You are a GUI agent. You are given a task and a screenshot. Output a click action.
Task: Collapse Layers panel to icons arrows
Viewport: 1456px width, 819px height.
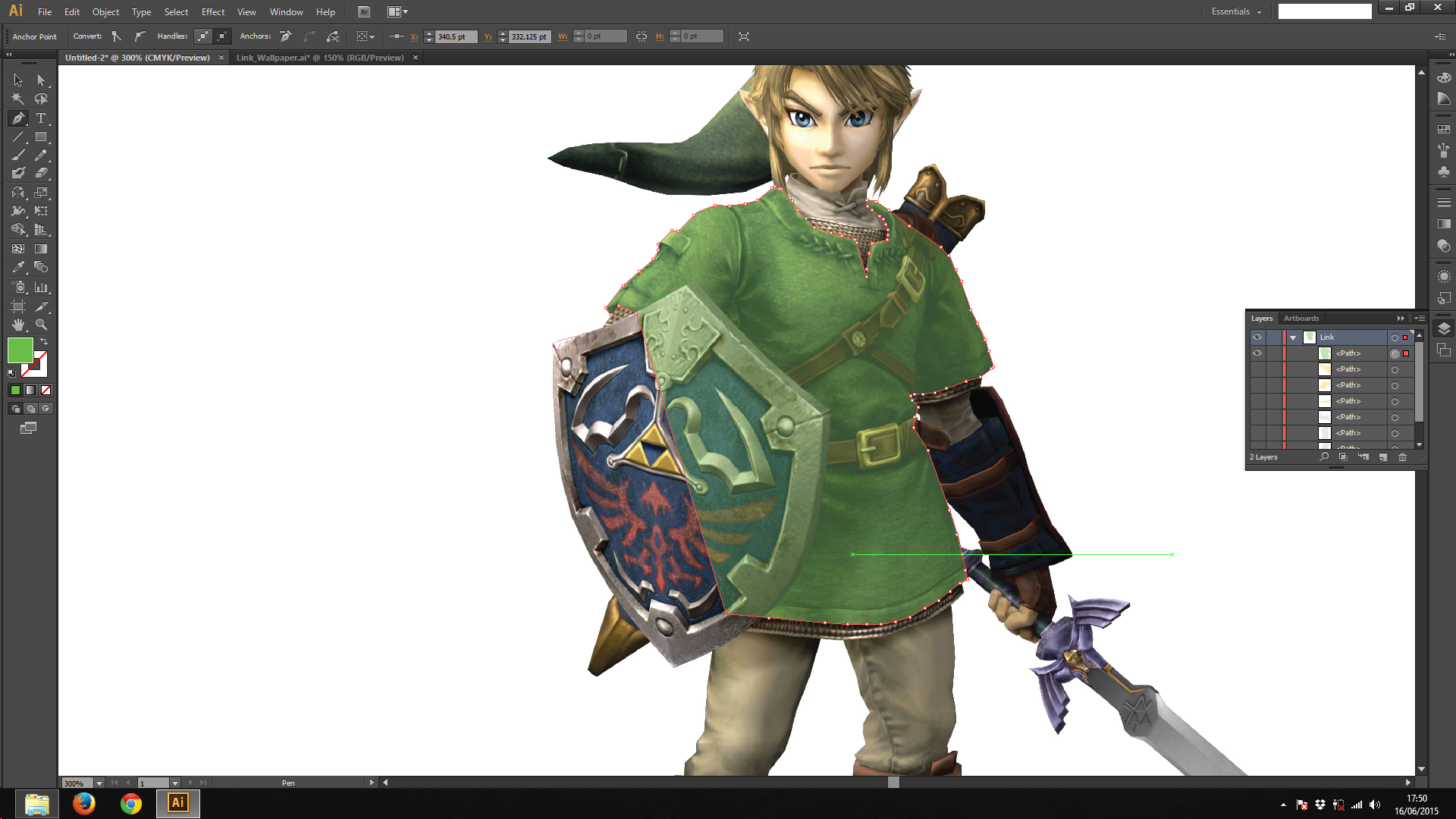pos(1401,318)
